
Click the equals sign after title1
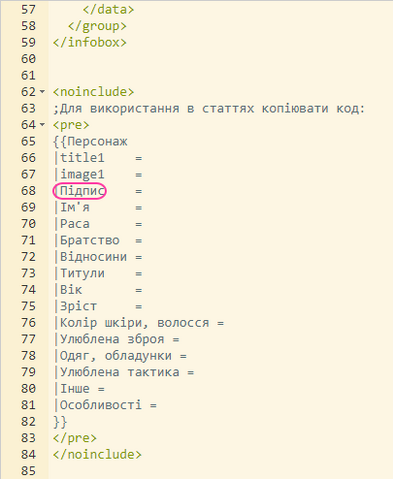[139, 158]
